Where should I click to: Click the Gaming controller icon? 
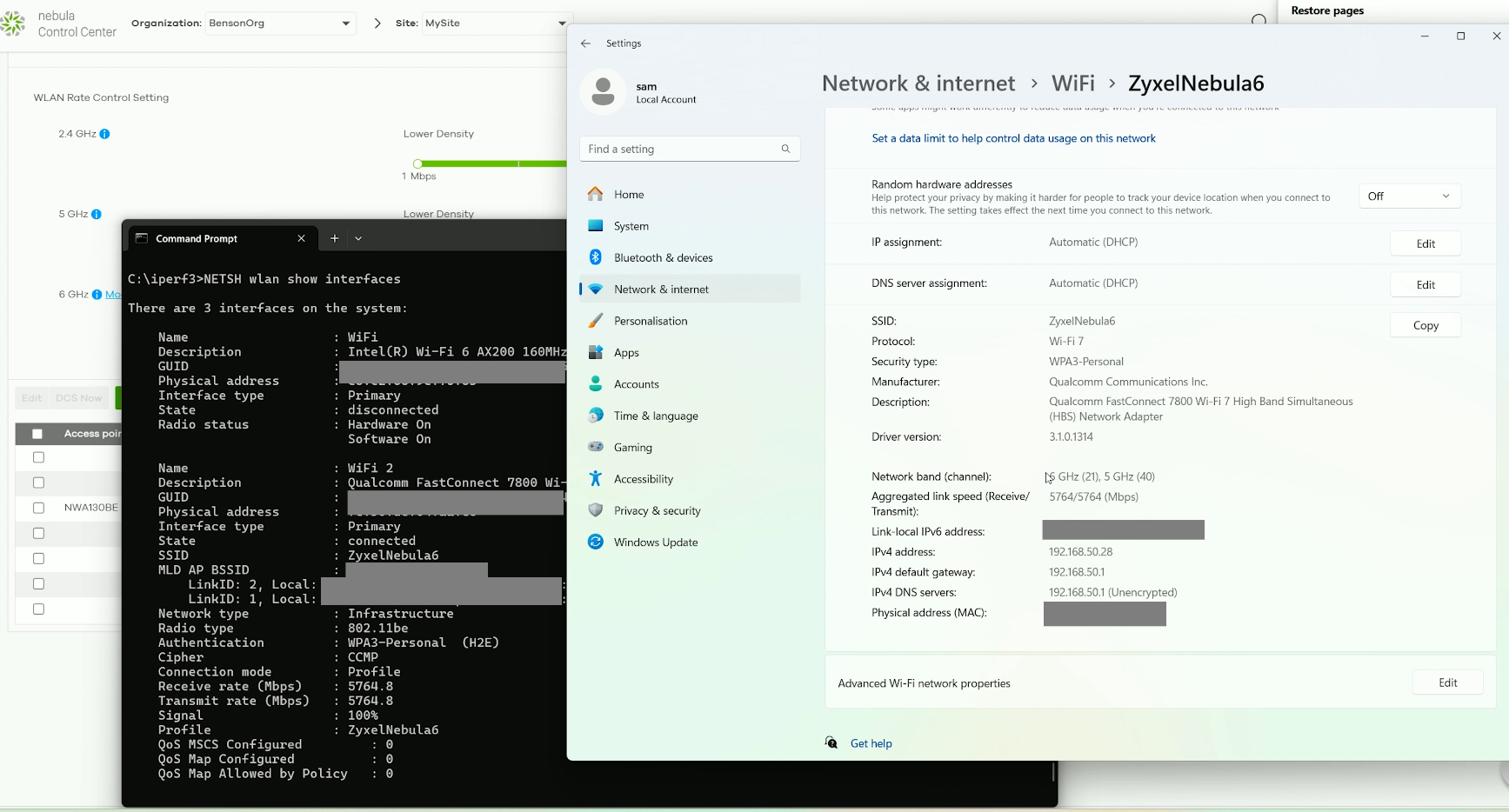(x=595, y=447)
